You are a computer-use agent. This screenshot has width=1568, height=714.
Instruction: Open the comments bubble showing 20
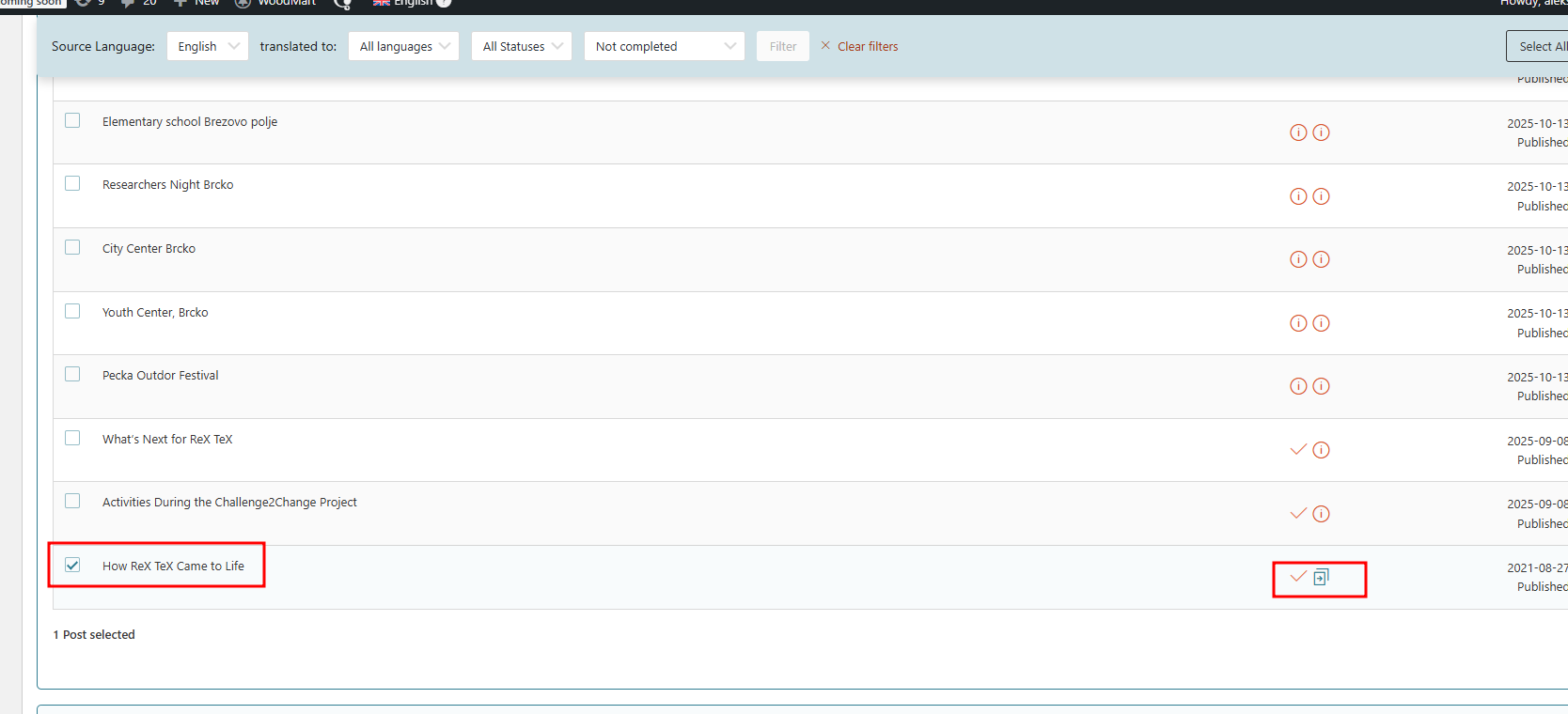tap(138, 3)
